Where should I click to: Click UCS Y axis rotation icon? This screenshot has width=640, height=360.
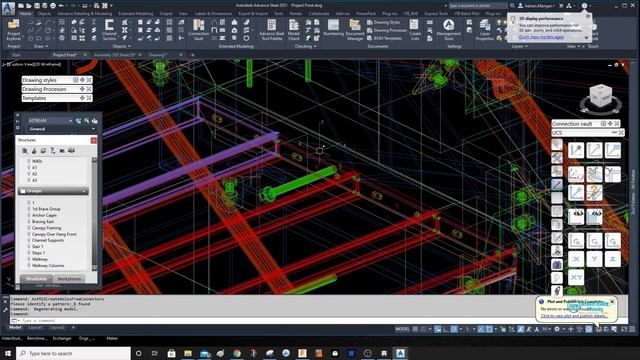pos(594,259)
